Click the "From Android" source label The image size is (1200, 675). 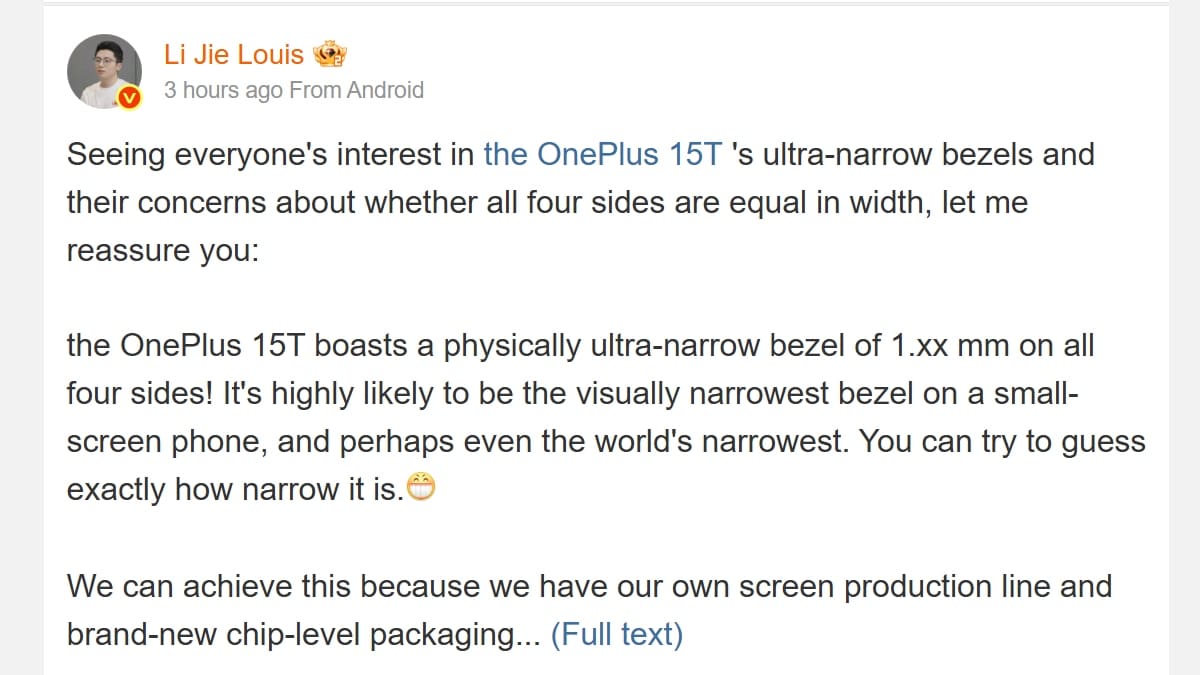click(355, 90)
